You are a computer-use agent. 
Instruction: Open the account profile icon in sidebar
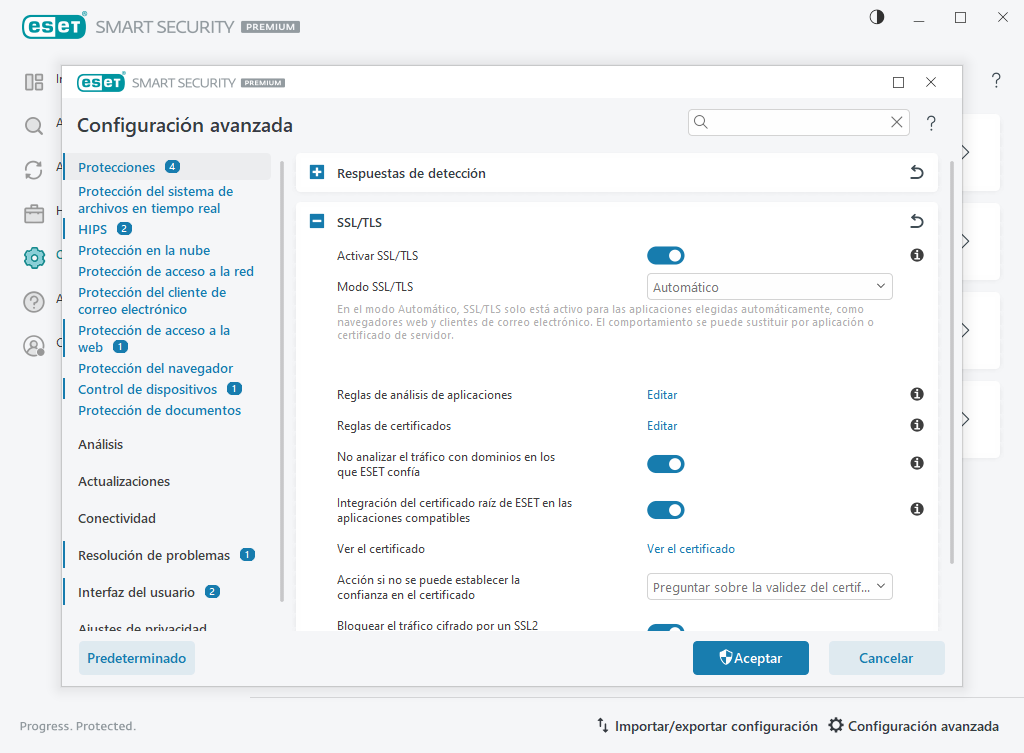coord(34,345)
